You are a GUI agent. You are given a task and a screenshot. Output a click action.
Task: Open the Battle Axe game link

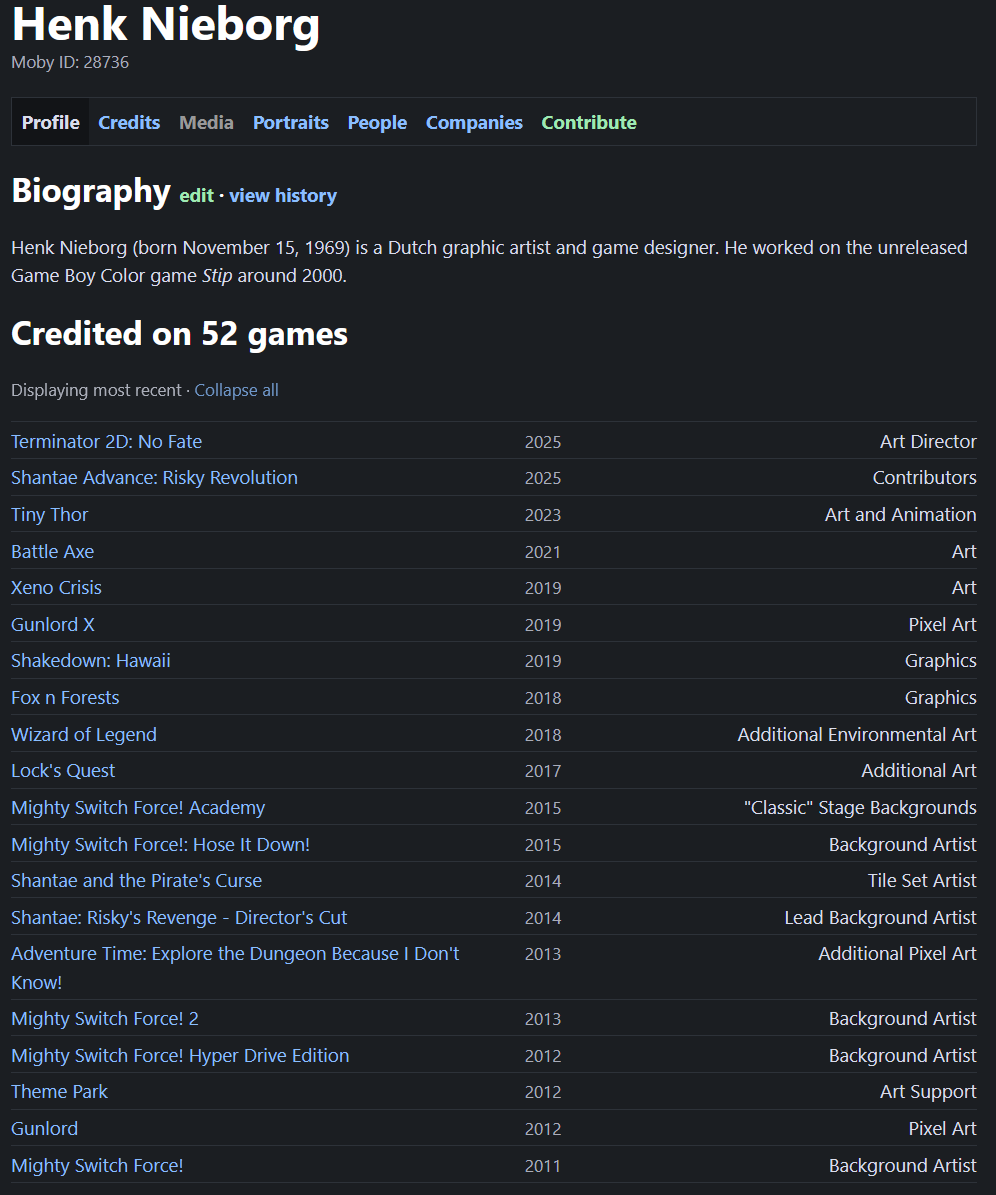coord(53,551)
